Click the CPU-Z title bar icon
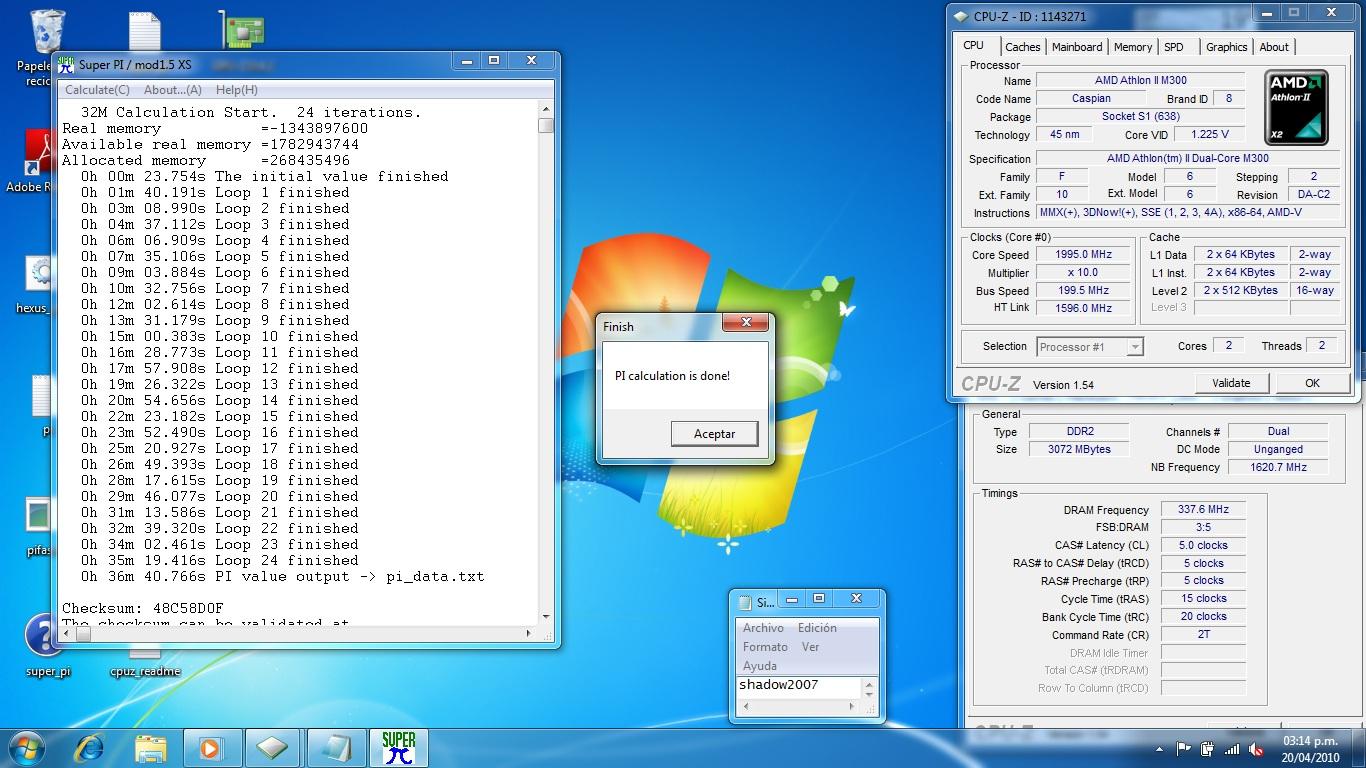 (961, 16)
